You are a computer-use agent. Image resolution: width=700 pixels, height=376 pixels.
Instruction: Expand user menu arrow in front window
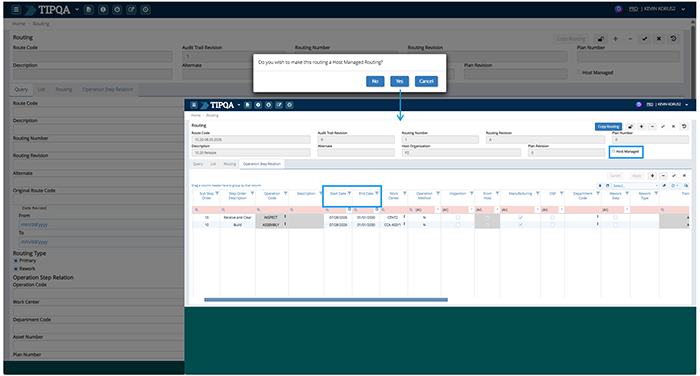tap(687, 105)
